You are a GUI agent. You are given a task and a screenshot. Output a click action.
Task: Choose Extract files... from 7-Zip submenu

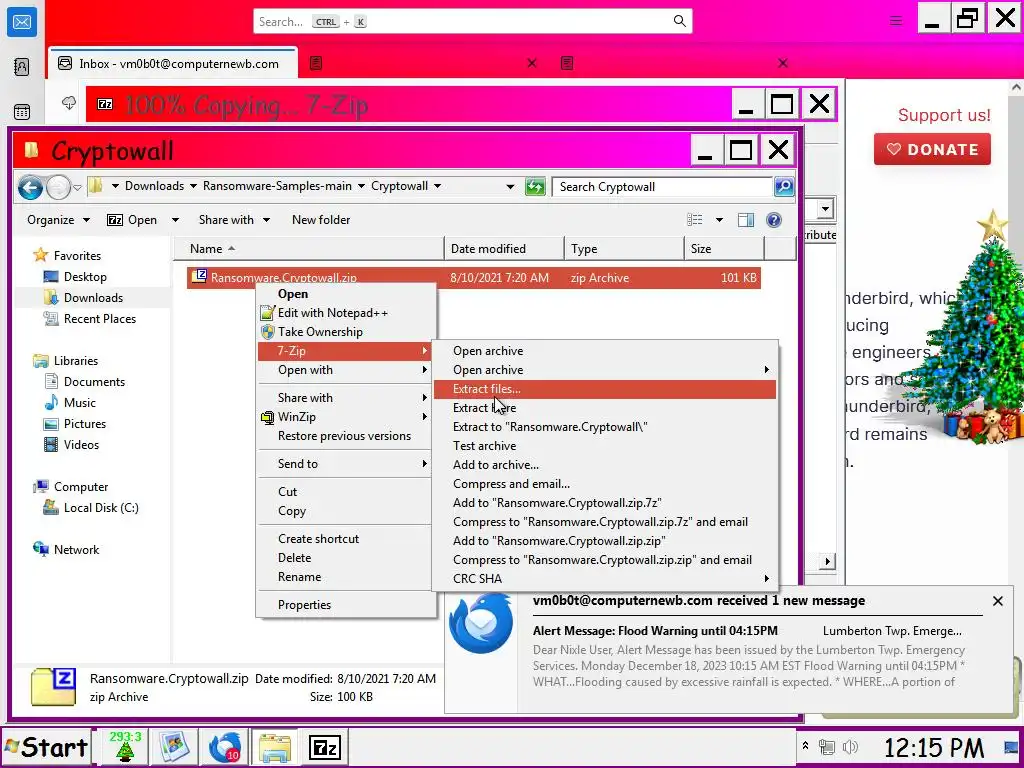[x=605, y=389]
